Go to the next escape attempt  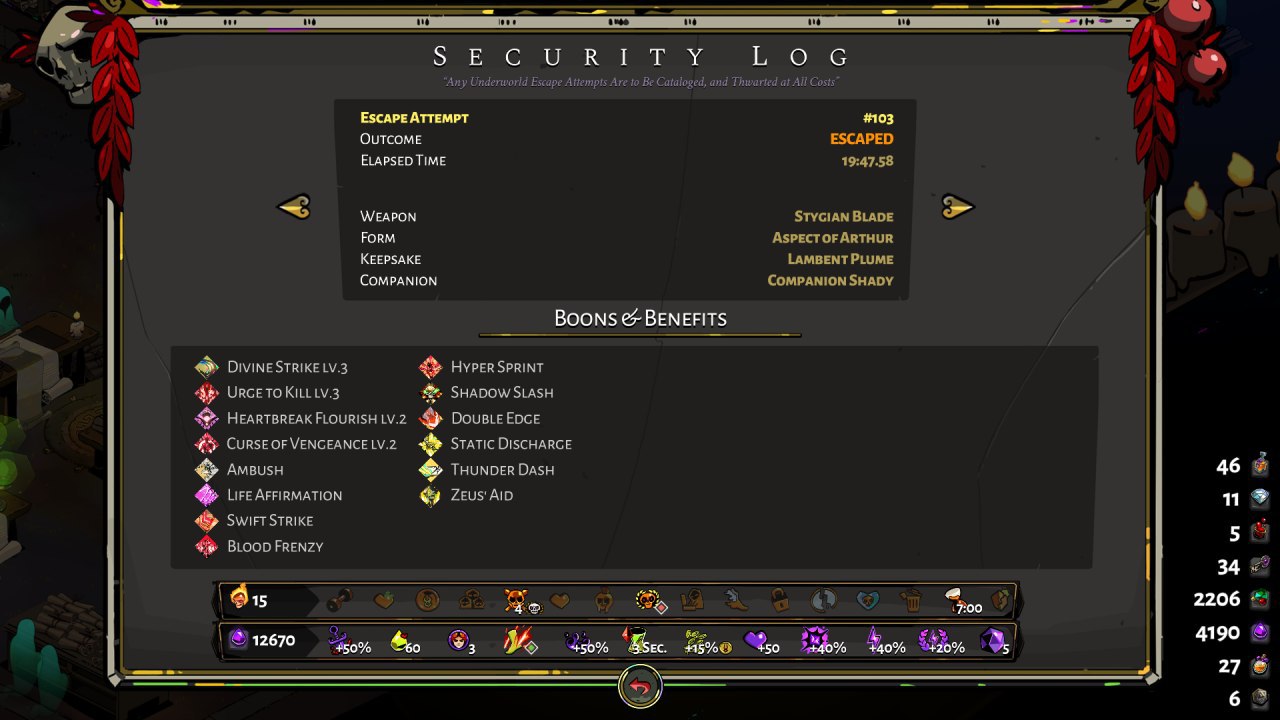point(957,207)
